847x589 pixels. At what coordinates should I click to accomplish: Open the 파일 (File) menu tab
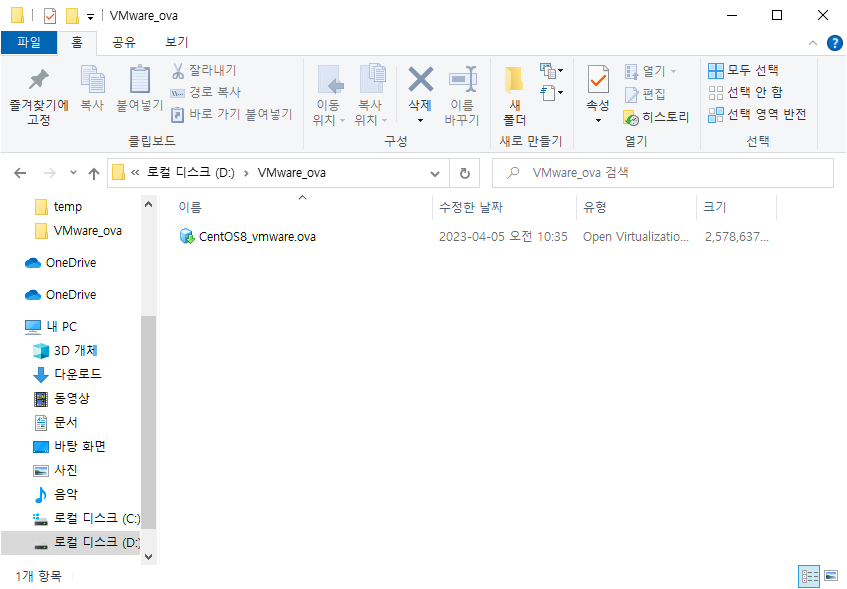(x=29, y=42)
